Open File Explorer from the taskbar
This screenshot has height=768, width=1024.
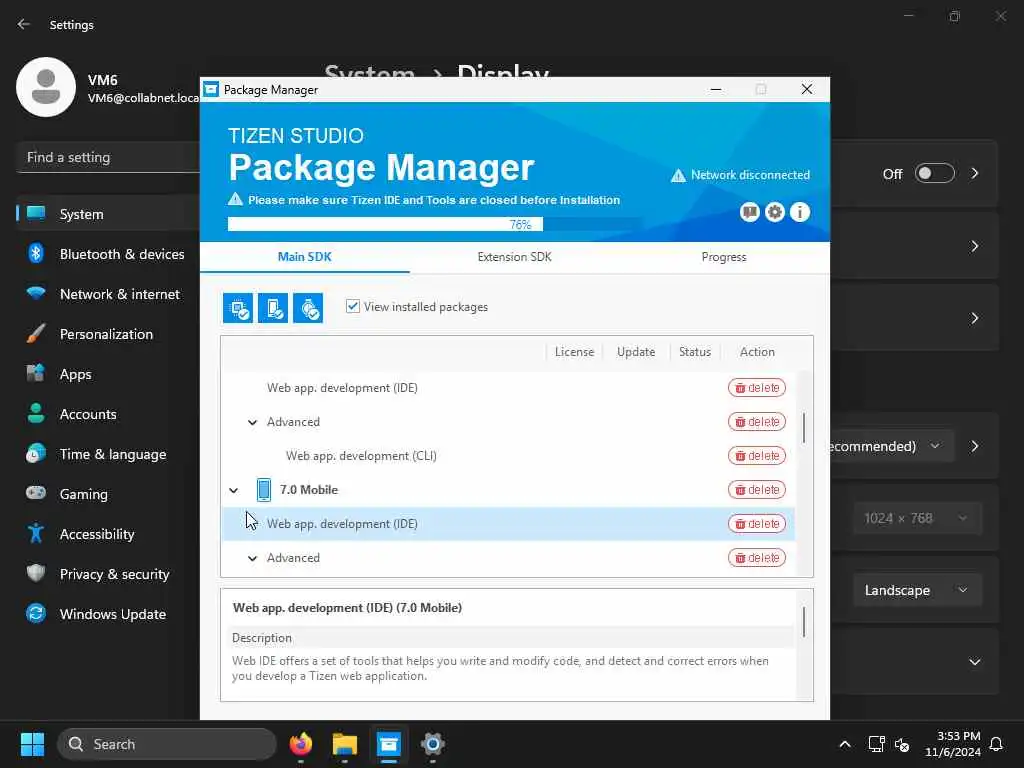click(x=345, y=744)
